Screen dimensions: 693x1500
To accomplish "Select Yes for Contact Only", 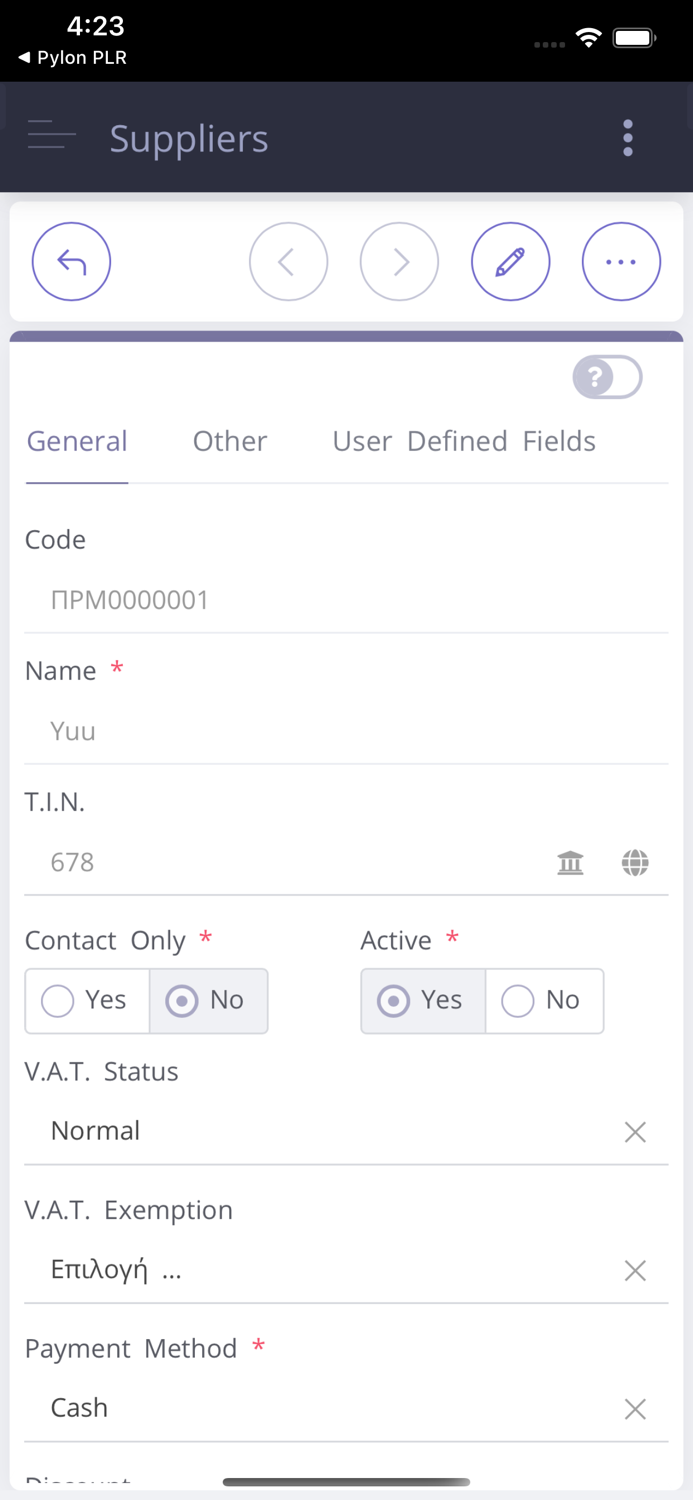I will point(87,1000).
